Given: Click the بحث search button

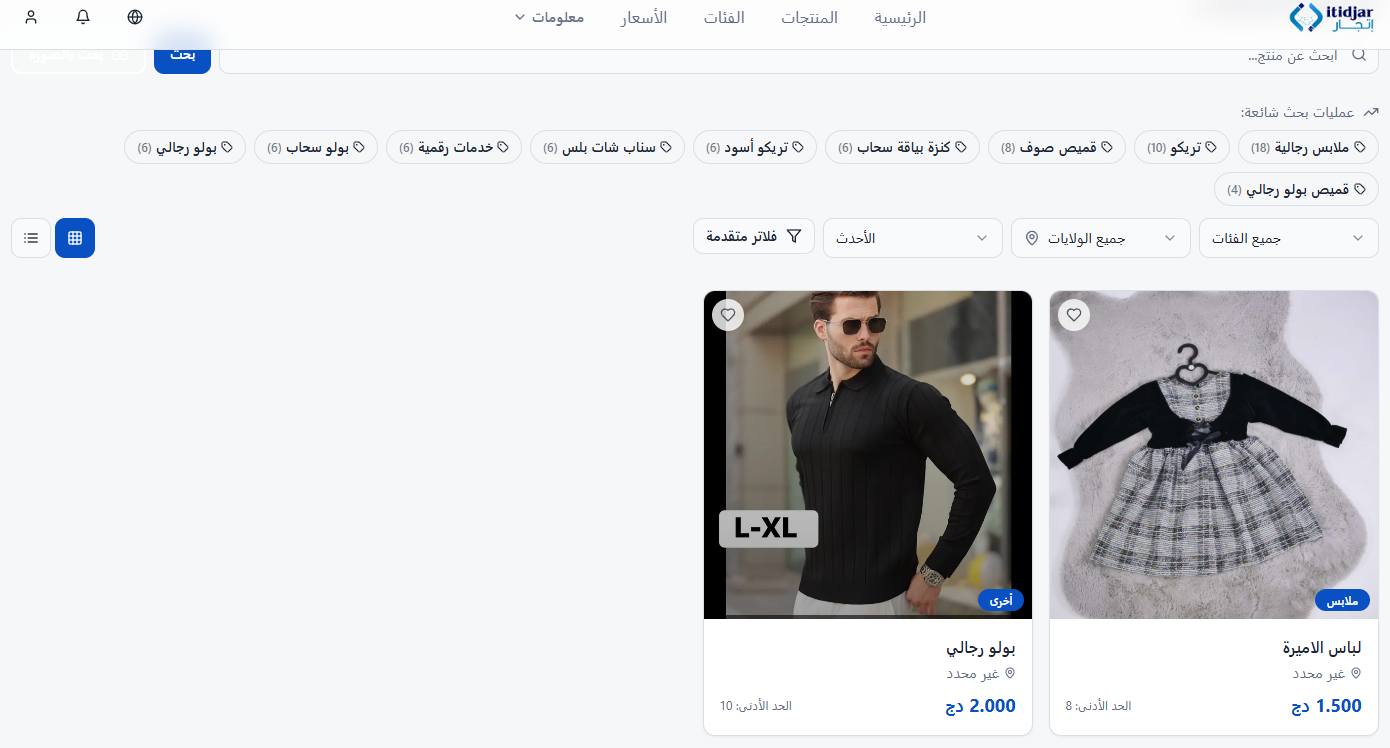Looking at the screenshot, I should [182, 55].
